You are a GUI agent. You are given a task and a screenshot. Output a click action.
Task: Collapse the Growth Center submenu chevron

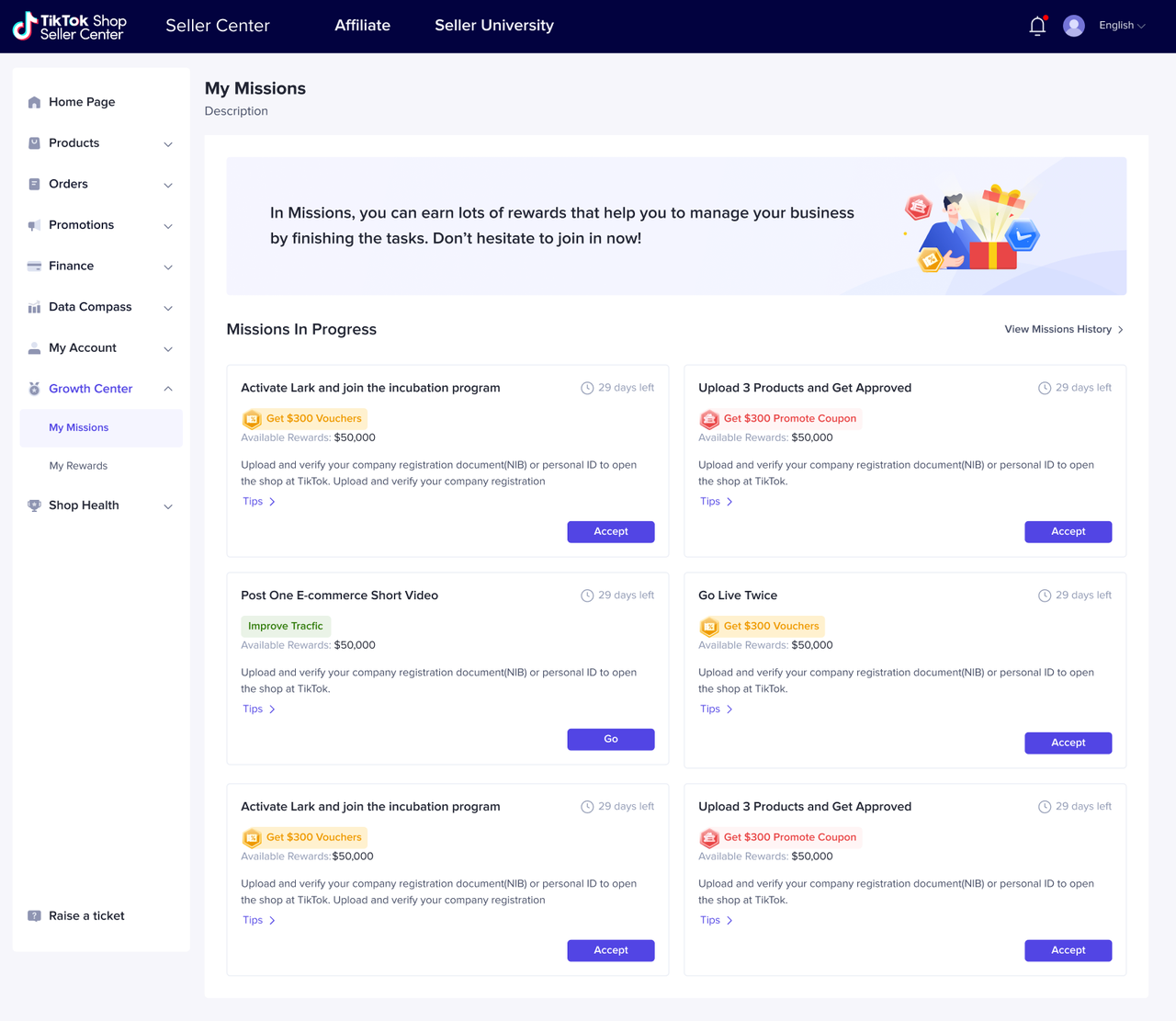[168, 389]
